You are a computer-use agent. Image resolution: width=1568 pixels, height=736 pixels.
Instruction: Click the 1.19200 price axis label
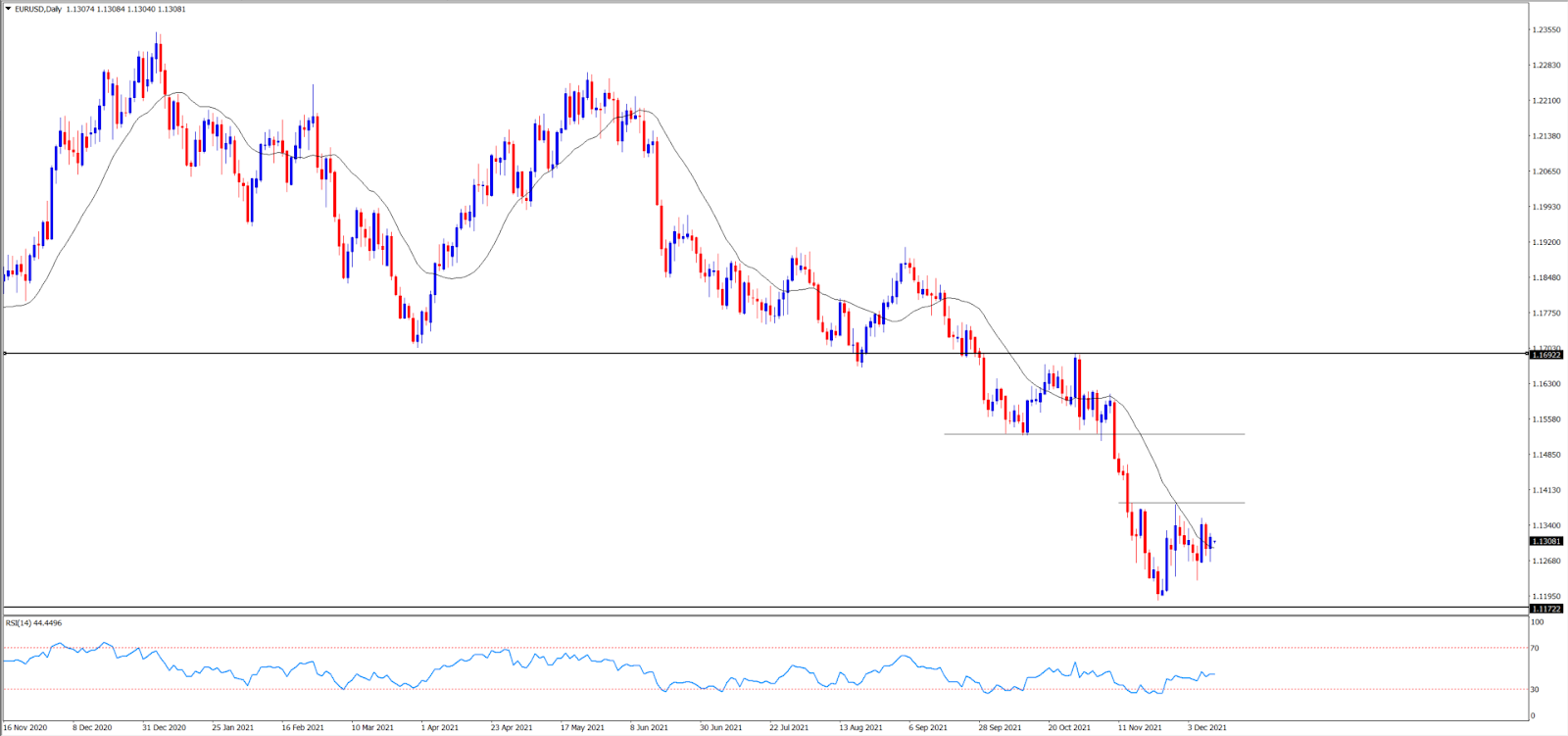1545,242
